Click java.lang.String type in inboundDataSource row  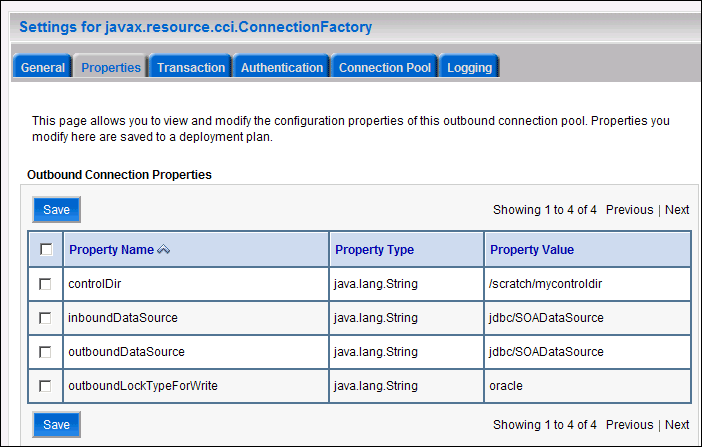(x=407, y=318)
